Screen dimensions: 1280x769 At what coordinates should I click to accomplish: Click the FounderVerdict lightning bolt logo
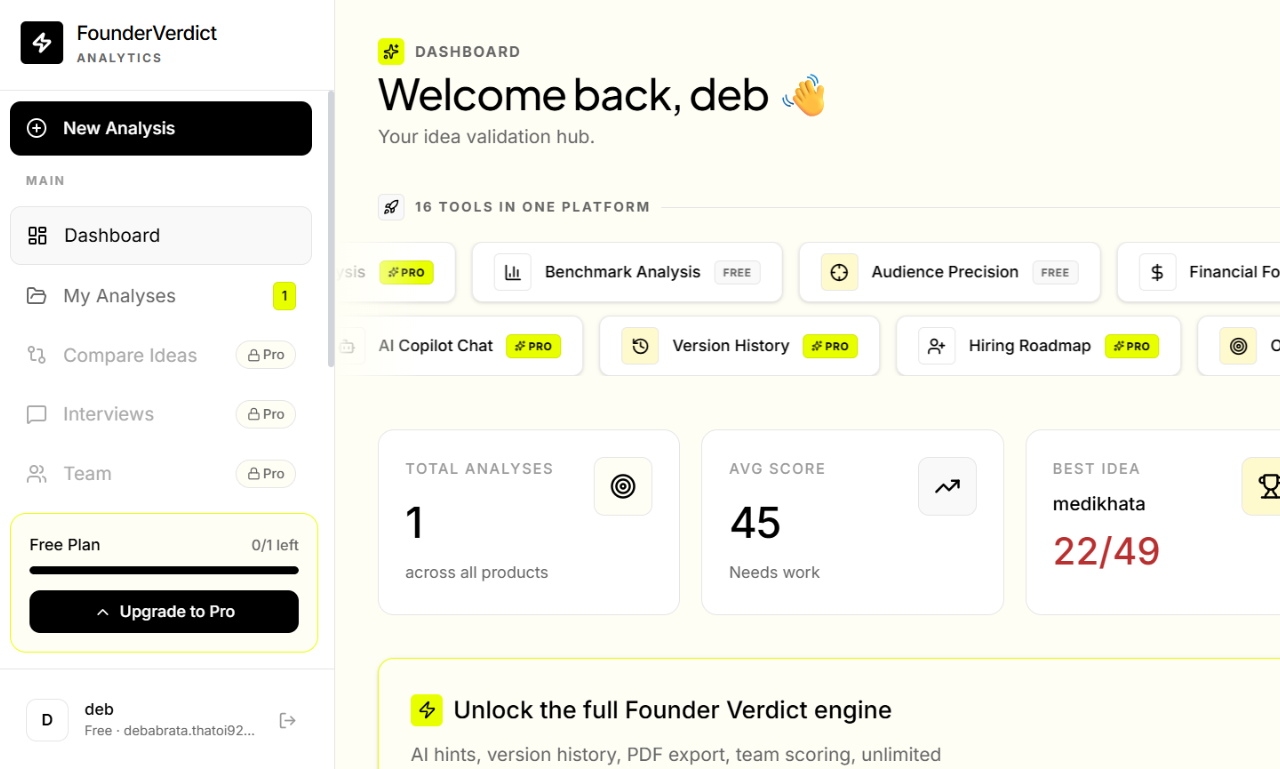point(41,43)
